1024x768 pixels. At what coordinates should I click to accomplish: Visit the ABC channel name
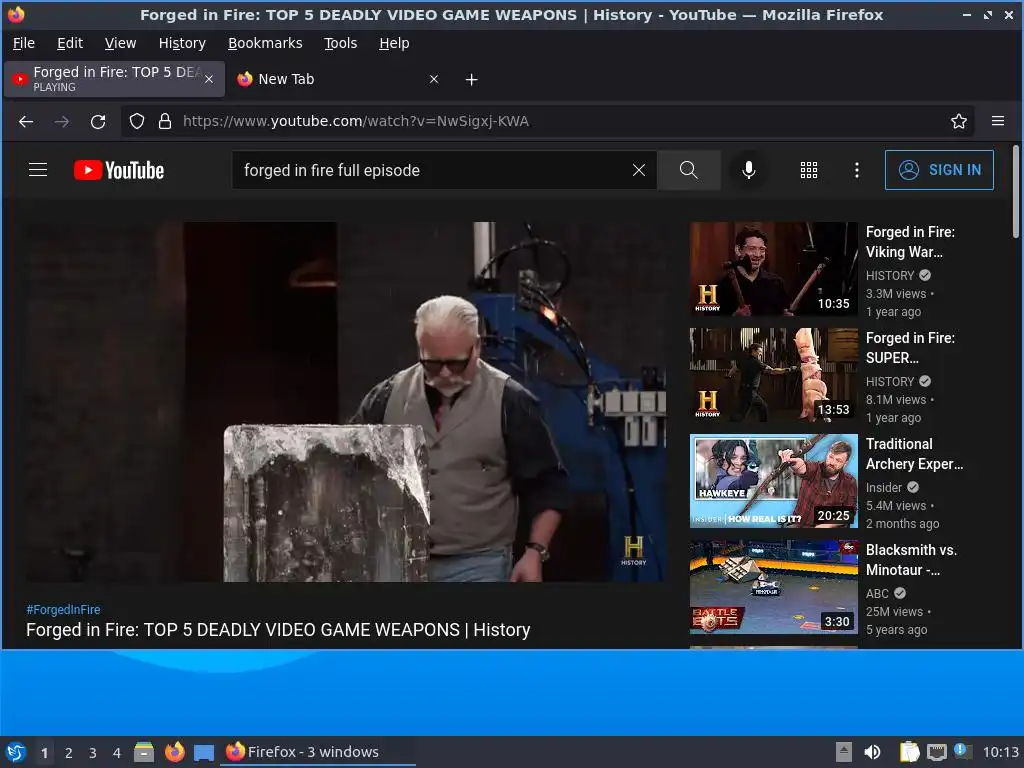click(877, 594)
